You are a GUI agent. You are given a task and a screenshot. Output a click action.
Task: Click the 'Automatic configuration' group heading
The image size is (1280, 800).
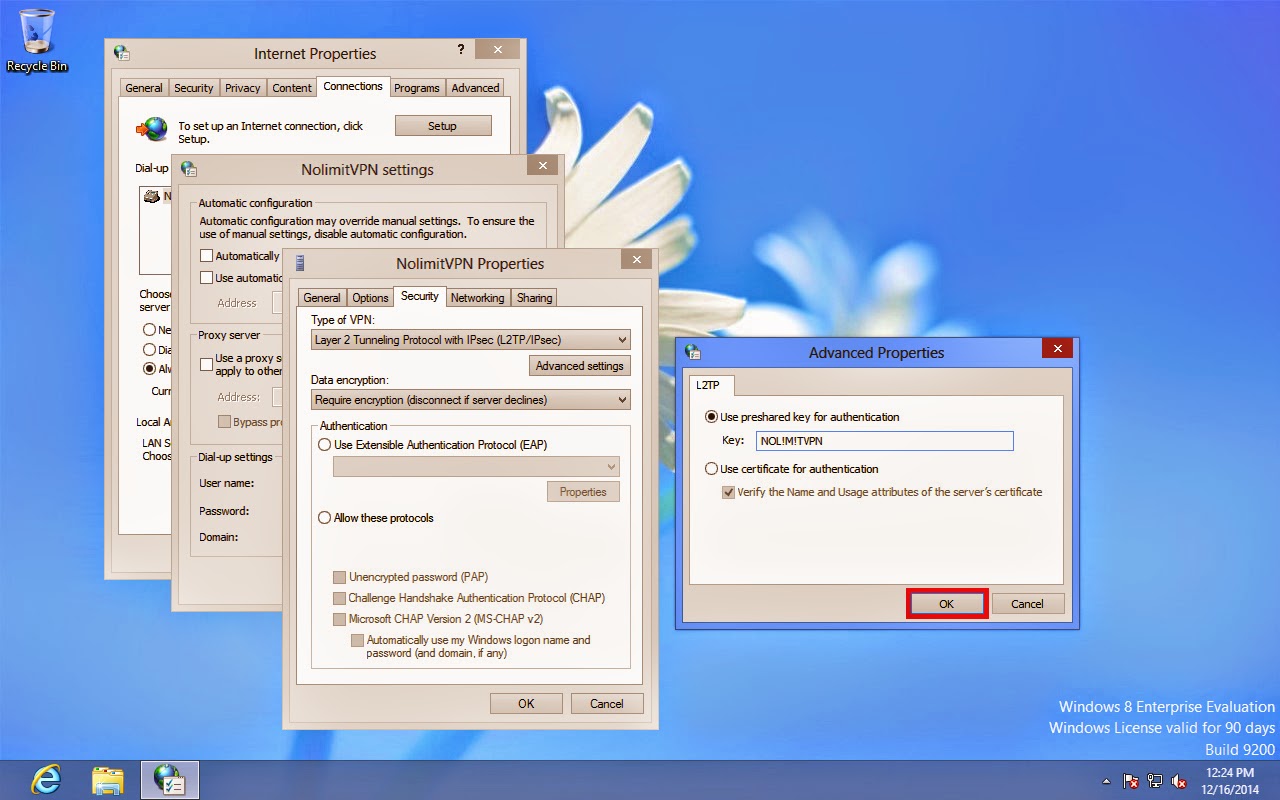click(256, 203)
